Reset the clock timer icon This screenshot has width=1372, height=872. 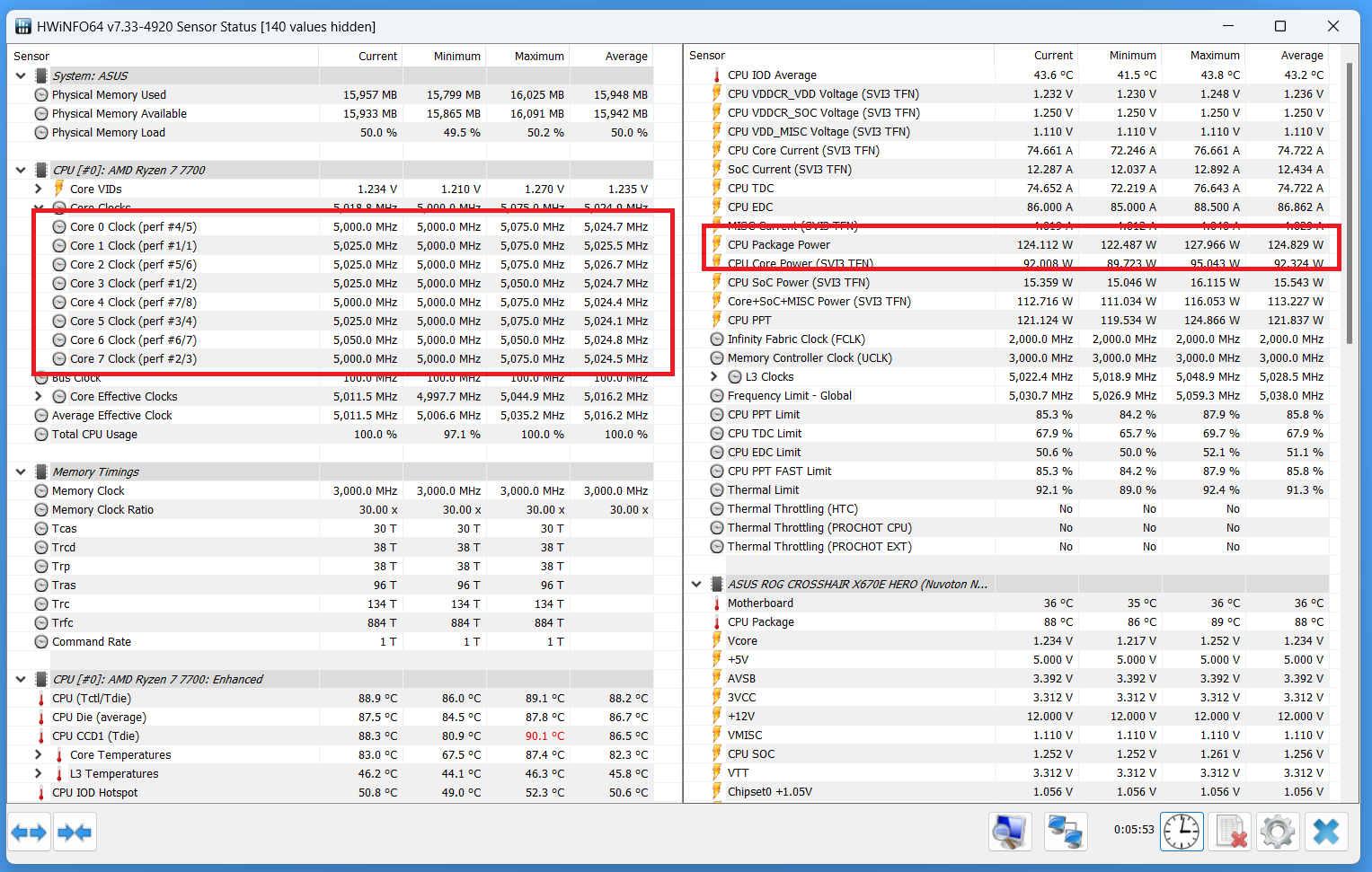[x=1182, y=832]
